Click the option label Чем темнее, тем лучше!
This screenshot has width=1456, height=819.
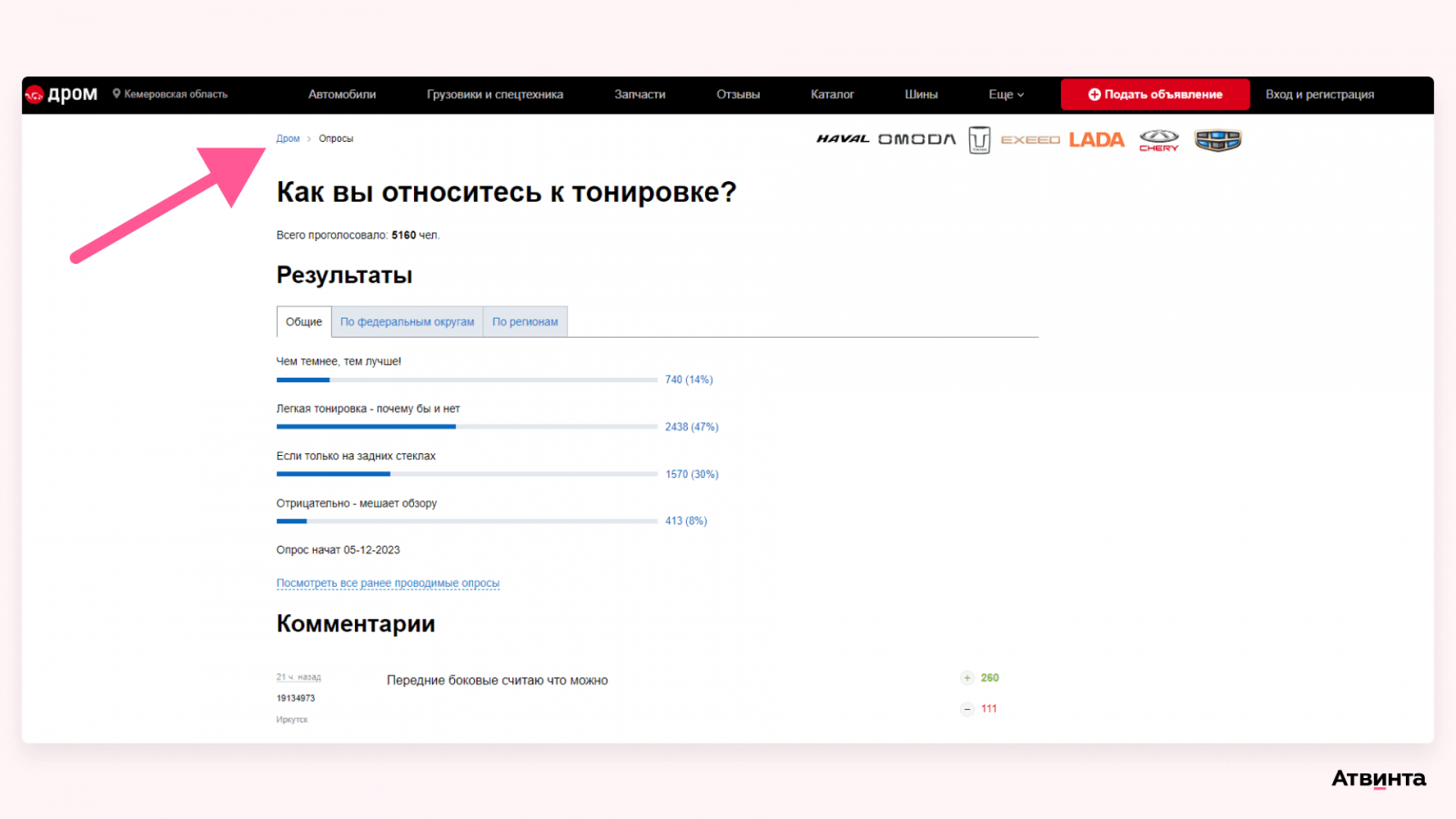coord(339,361)
